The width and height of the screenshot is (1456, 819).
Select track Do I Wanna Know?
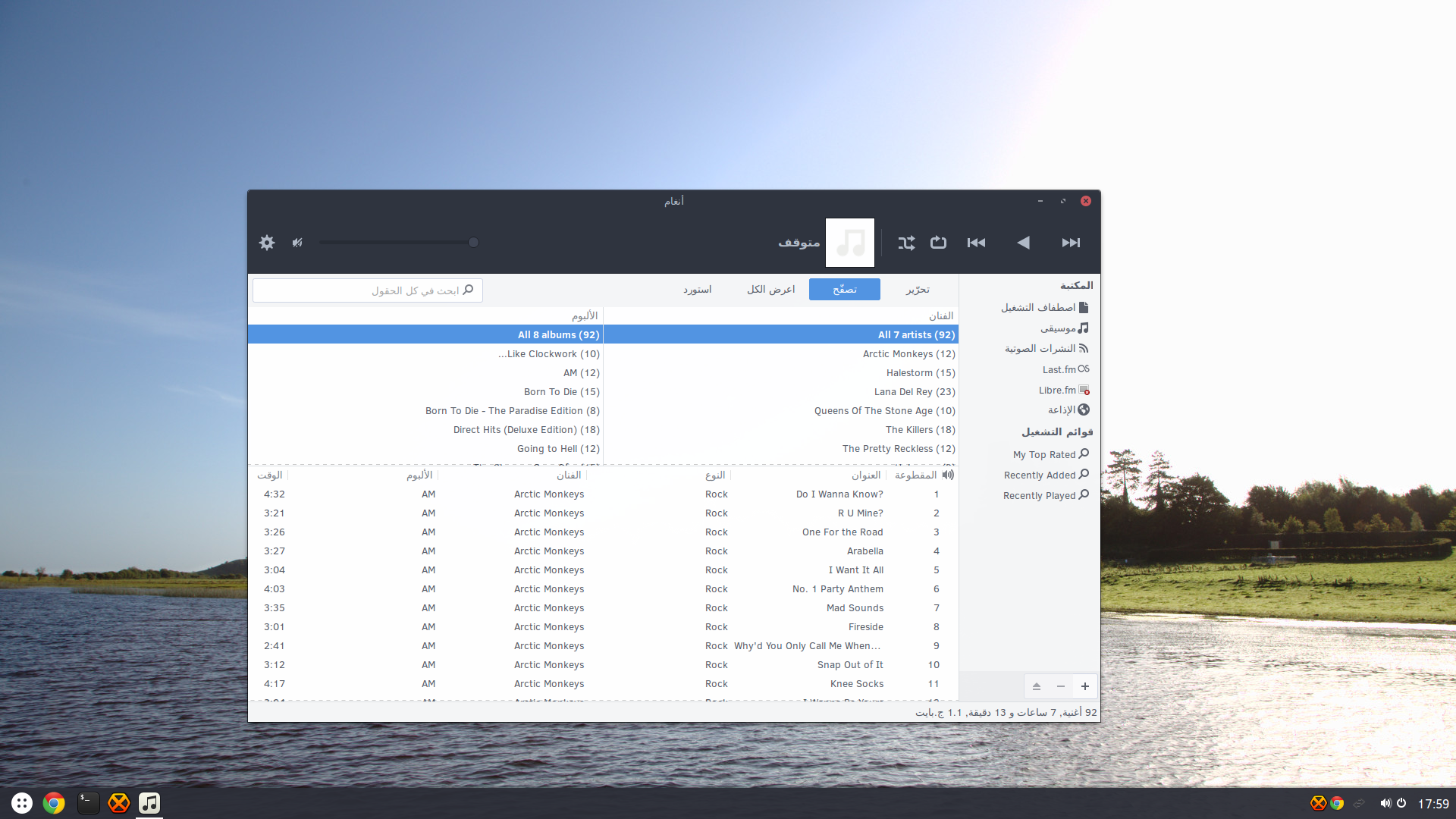tap(603, 494)
